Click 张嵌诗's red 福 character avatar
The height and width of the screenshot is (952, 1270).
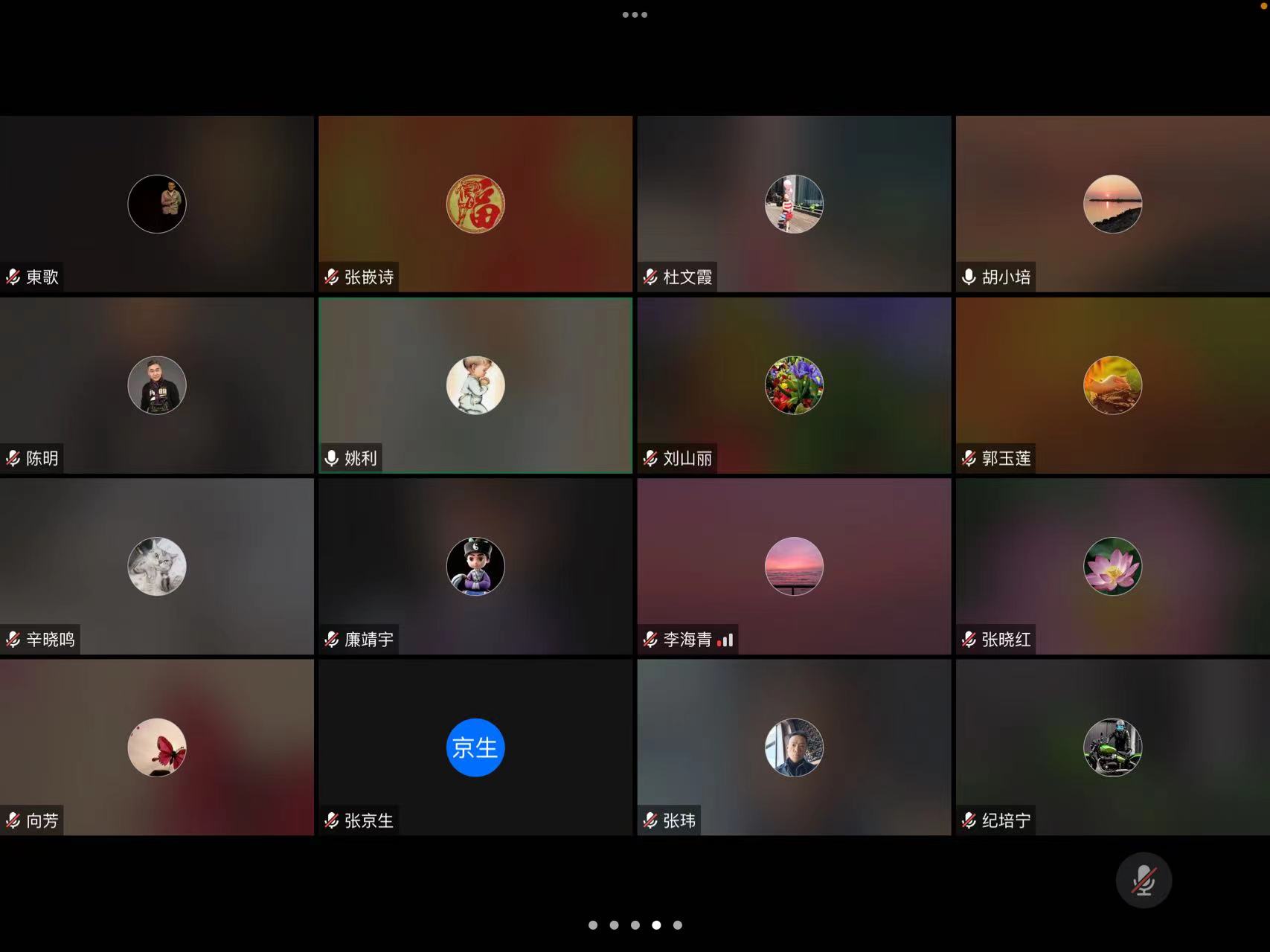[475, 204]
